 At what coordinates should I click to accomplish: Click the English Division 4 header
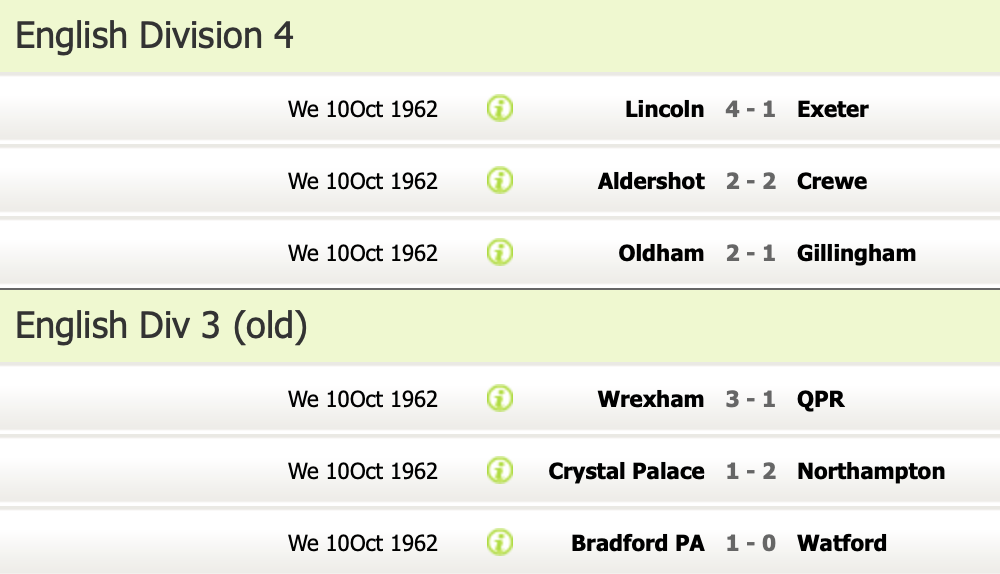(155, 36)
